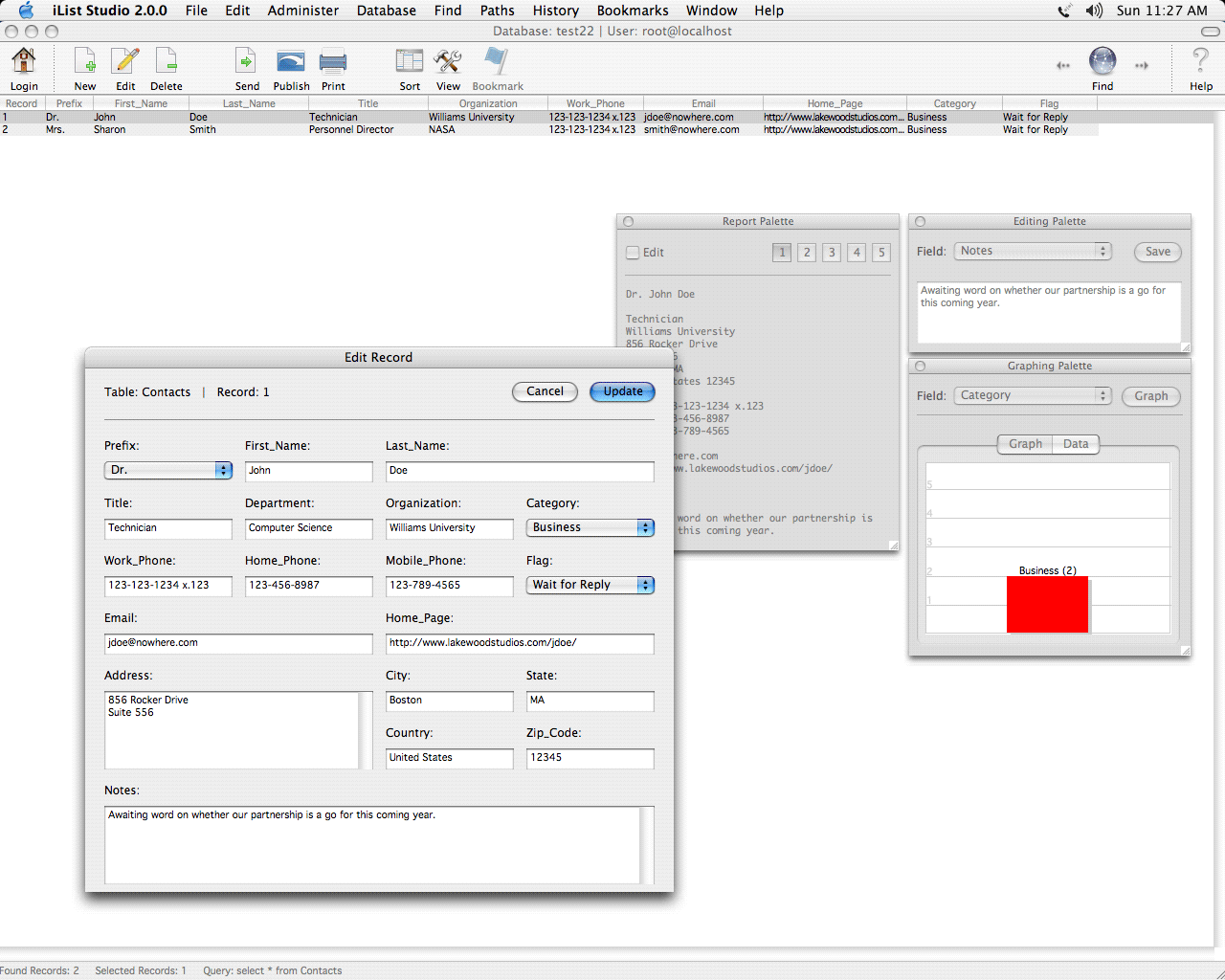The image size is (1225, 980).
Task: Switch to the Graph tab in Graphing Palette
Action: click(x=1025, y=444)
